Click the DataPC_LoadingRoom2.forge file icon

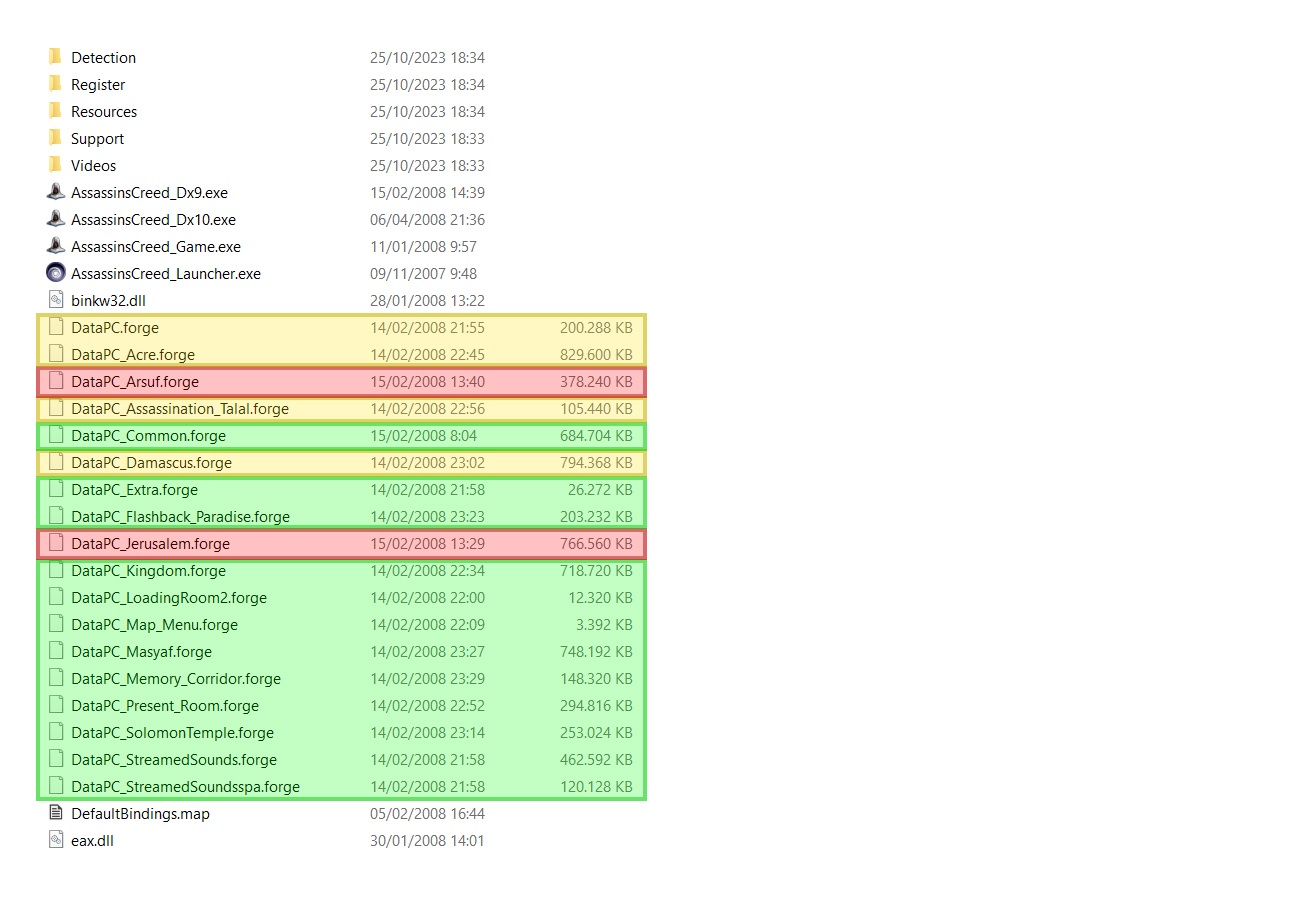click(x=56, y=597)
